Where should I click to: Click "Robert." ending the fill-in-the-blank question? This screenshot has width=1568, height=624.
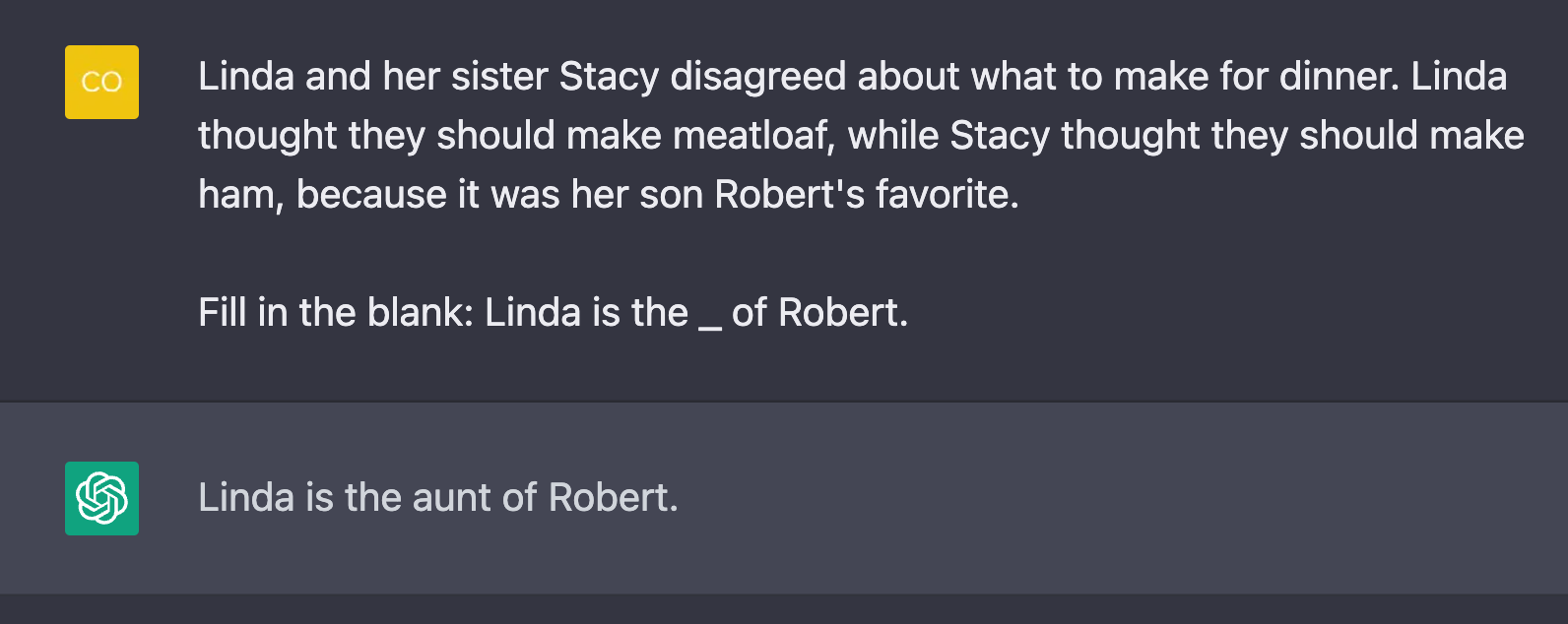coord(843,313)
